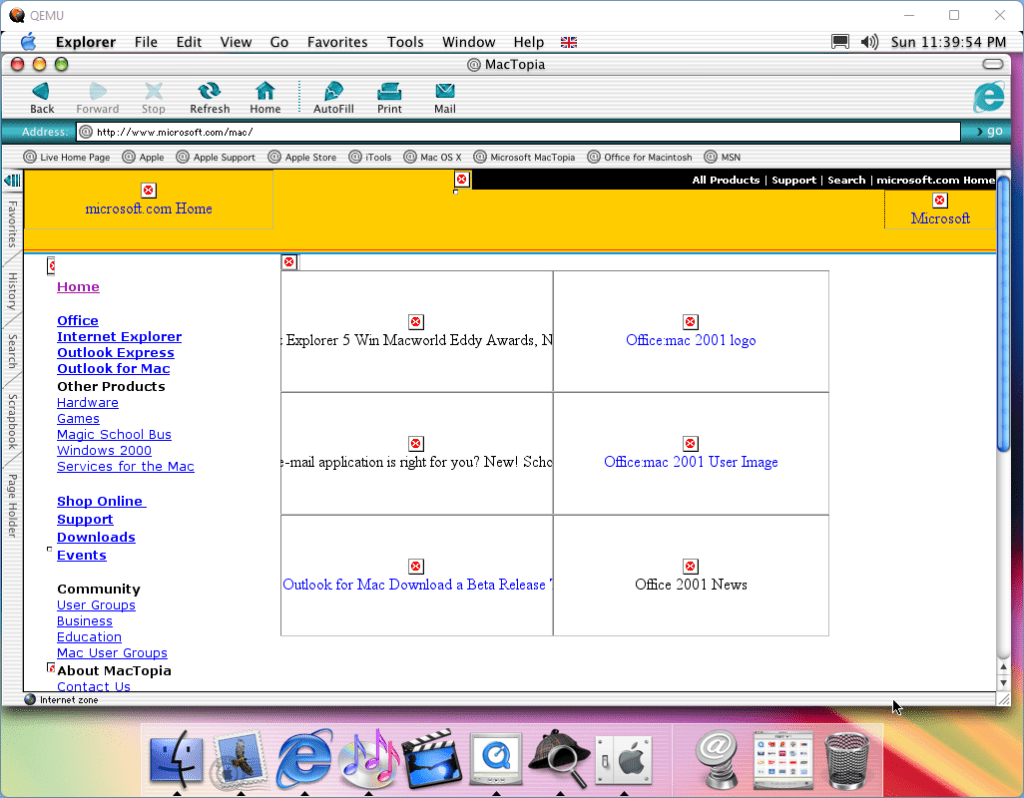The width and height of the screenshot is (1024, 798).
Task: Click the go button beside address bar
Action: pyautogui.click(x=987, y=131)
